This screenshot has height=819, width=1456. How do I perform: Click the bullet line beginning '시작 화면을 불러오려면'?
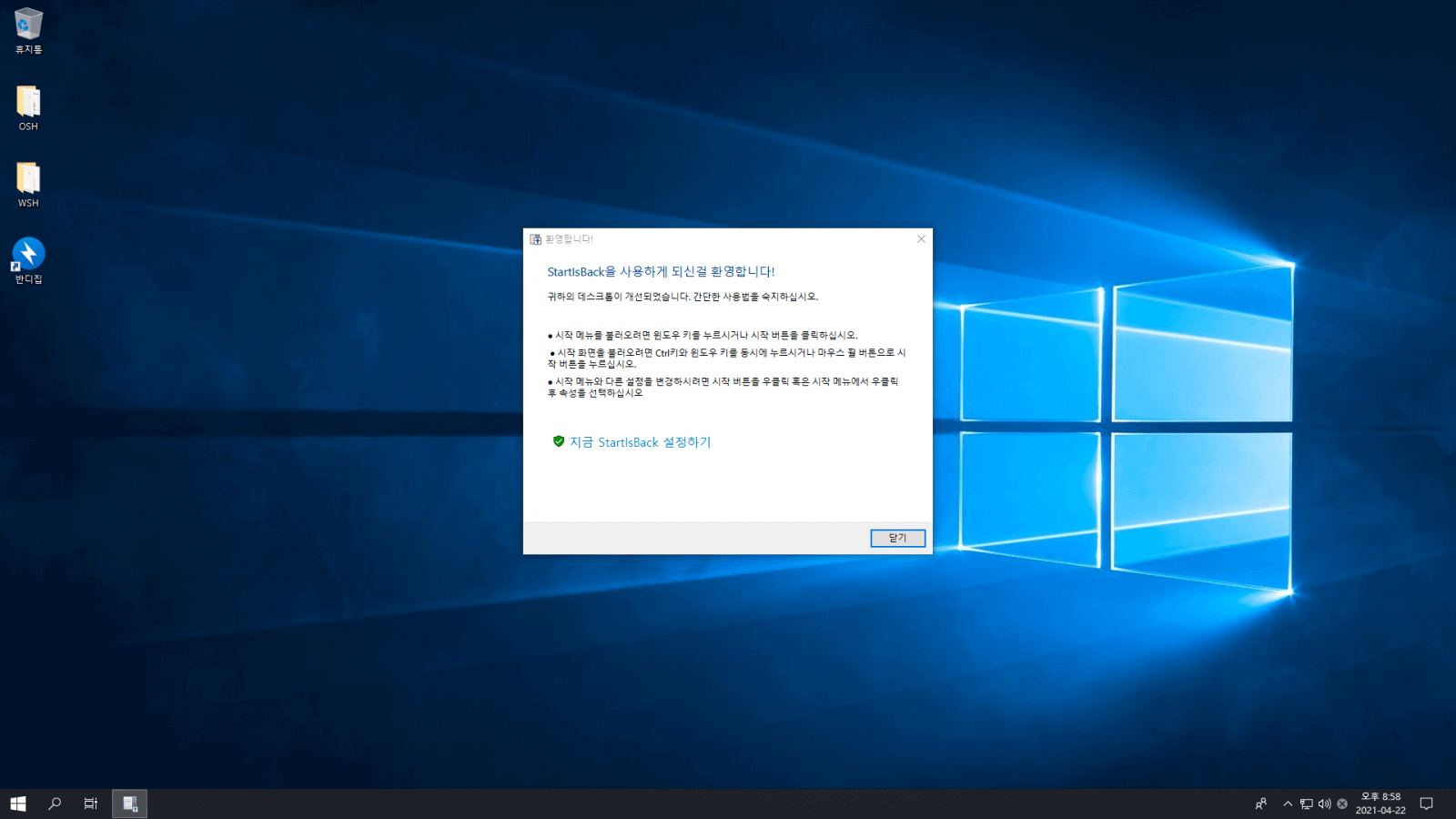pyautogui.click(x=727, y=358)
